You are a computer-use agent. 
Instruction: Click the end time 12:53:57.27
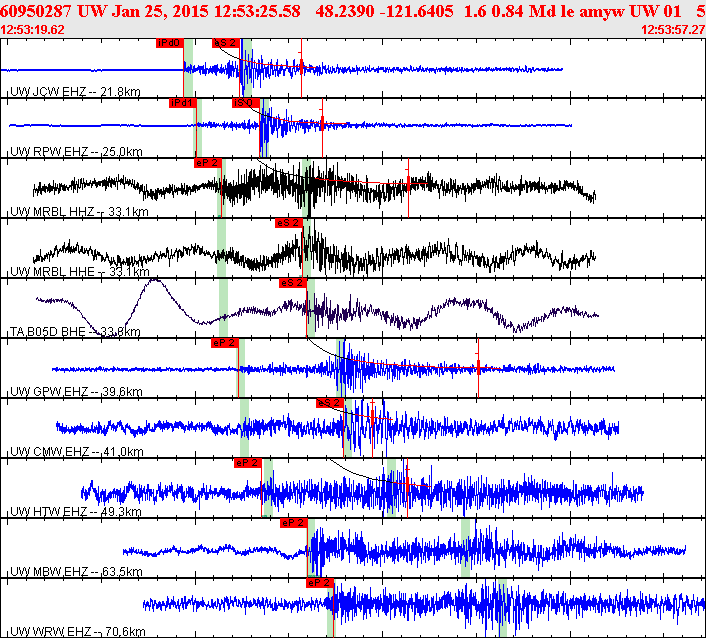click(x=673, y=30)
